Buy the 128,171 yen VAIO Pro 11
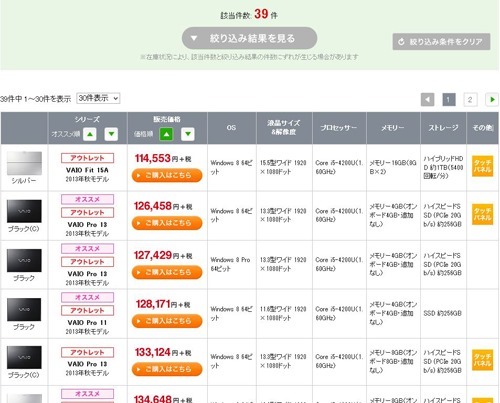 click(167, 321)
